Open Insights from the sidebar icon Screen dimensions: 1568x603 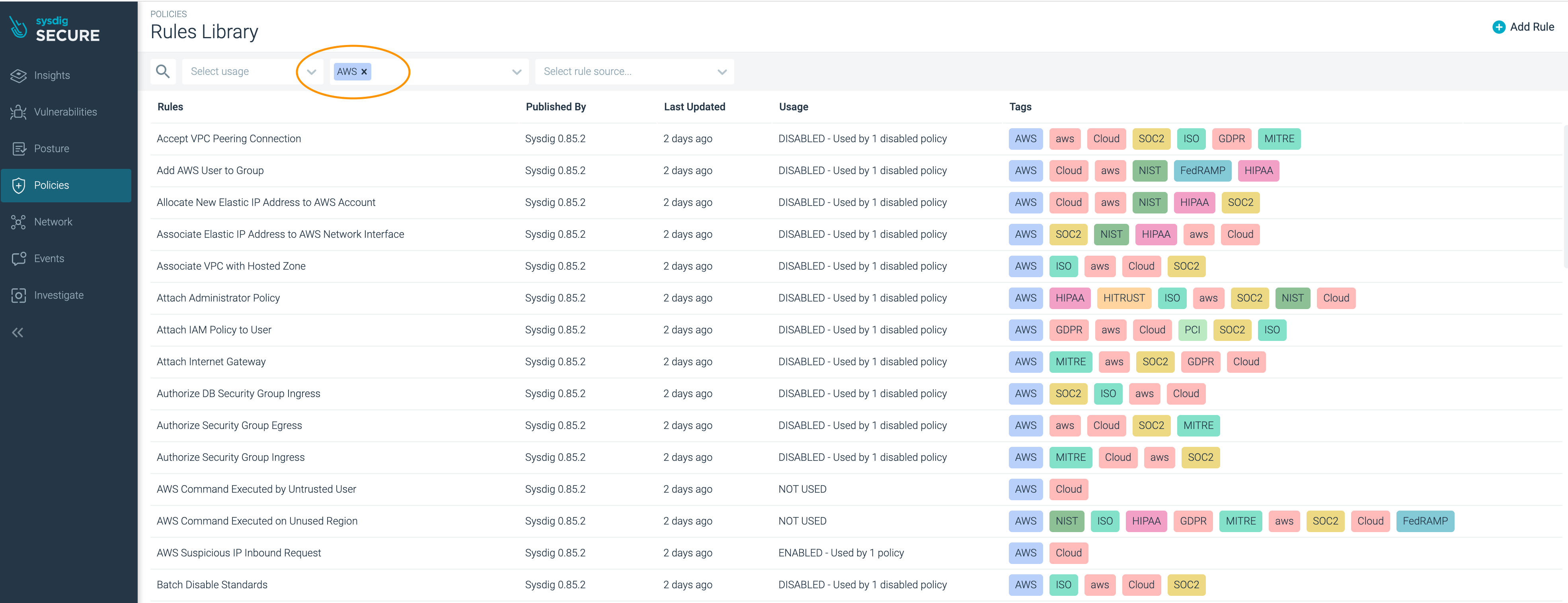(18, 76)
